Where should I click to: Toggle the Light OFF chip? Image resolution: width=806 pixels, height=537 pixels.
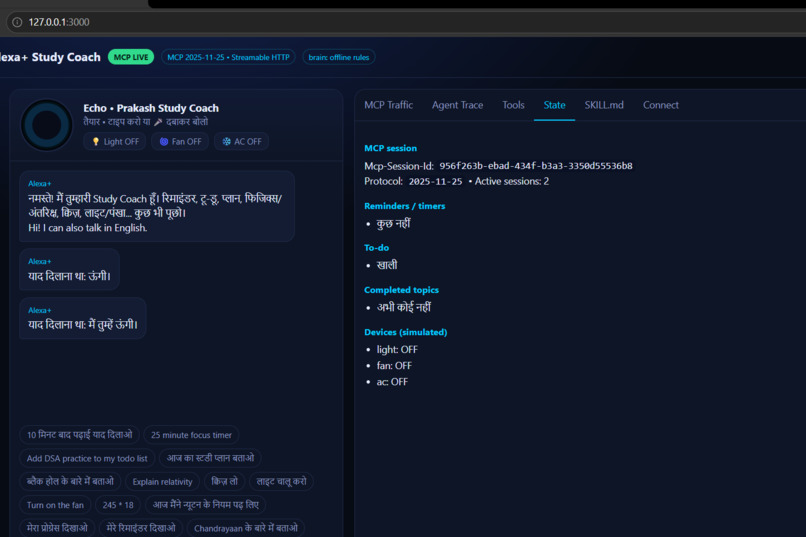pyautogui.click(x=115, y=141)
